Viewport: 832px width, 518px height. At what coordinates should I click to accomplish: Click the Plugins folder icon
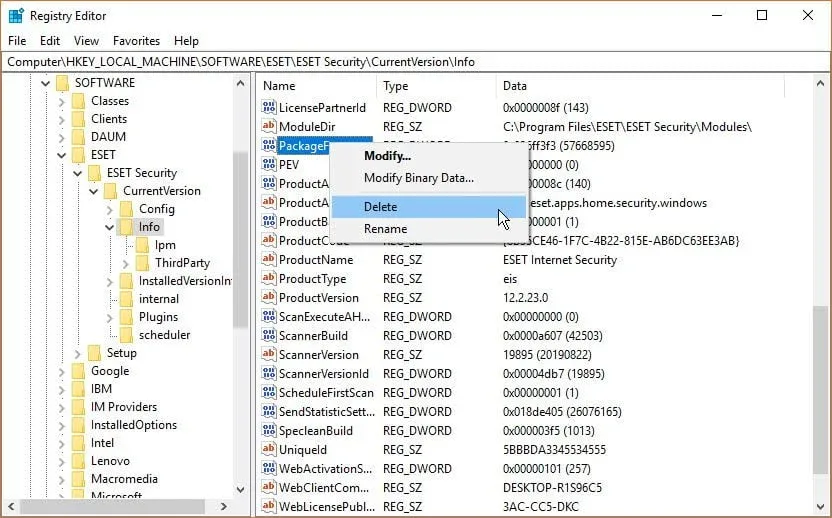[x=126, y=317]
